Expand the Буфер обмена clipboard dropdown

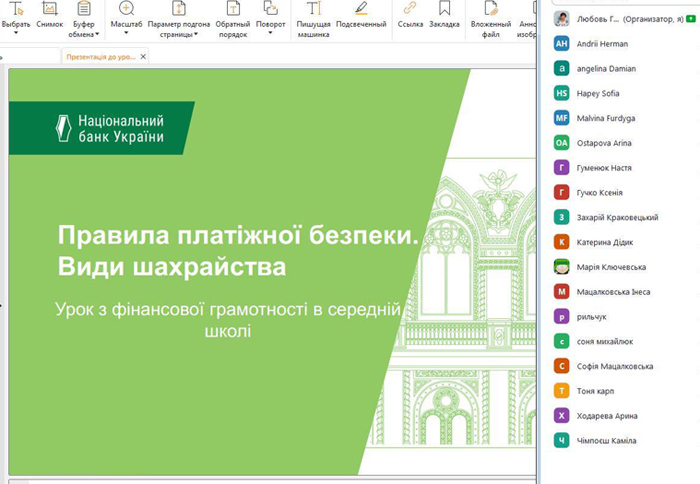point(97,34)
